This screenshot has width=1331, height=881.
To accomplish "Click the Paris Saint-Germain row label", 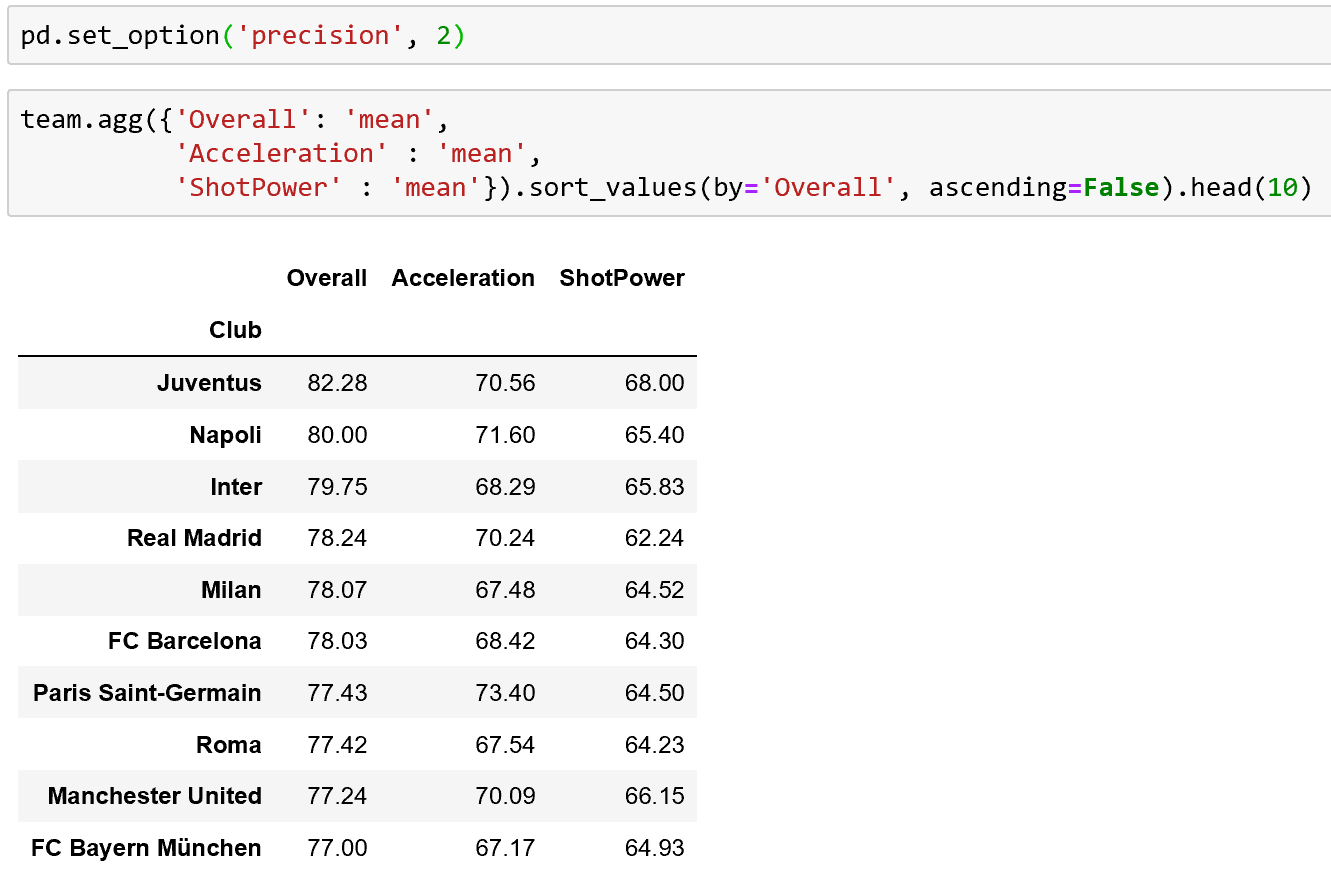I will [147, 692].
